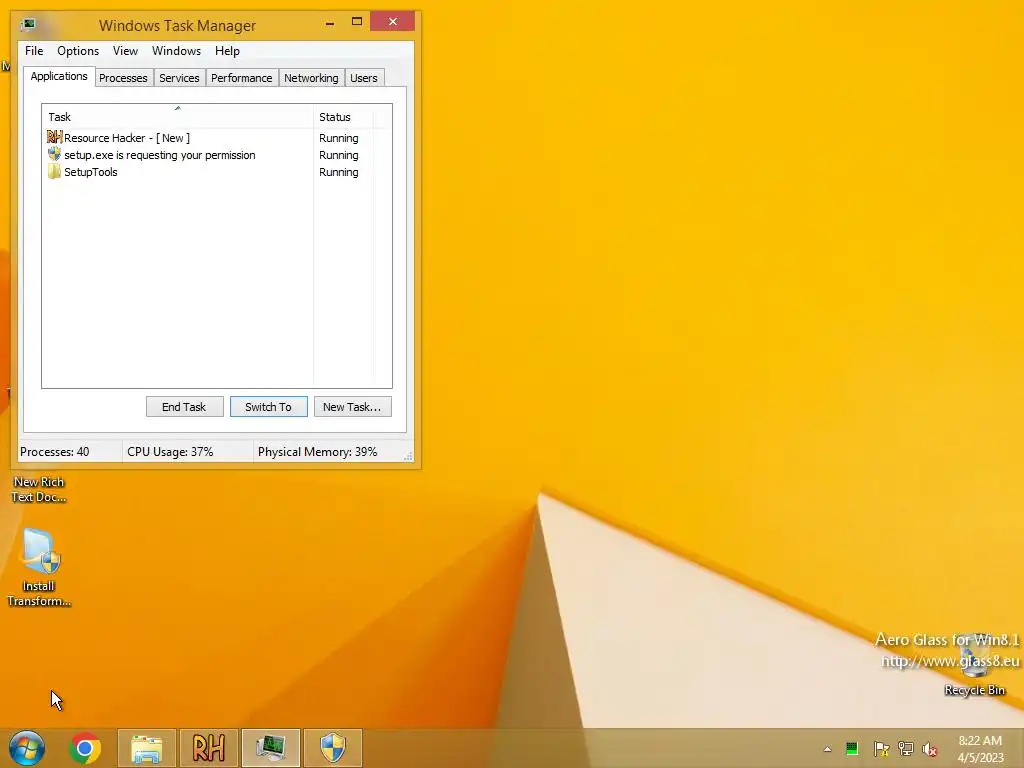1024x768 pixels.
Task: Click setup.exe shield icon in task list
Action: click(x=54, y=155)
